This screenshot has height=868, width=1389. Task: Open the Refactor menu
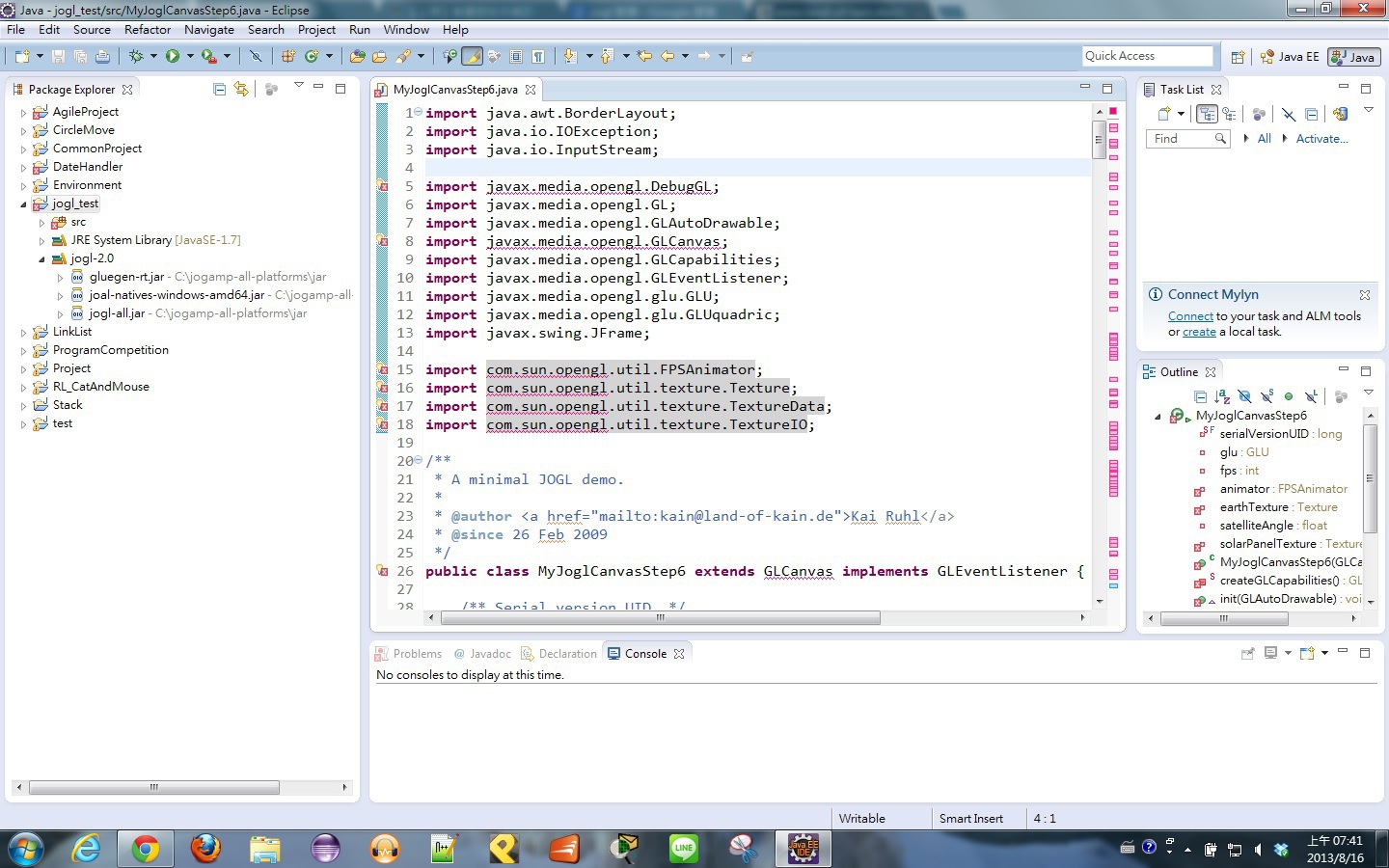147,30
